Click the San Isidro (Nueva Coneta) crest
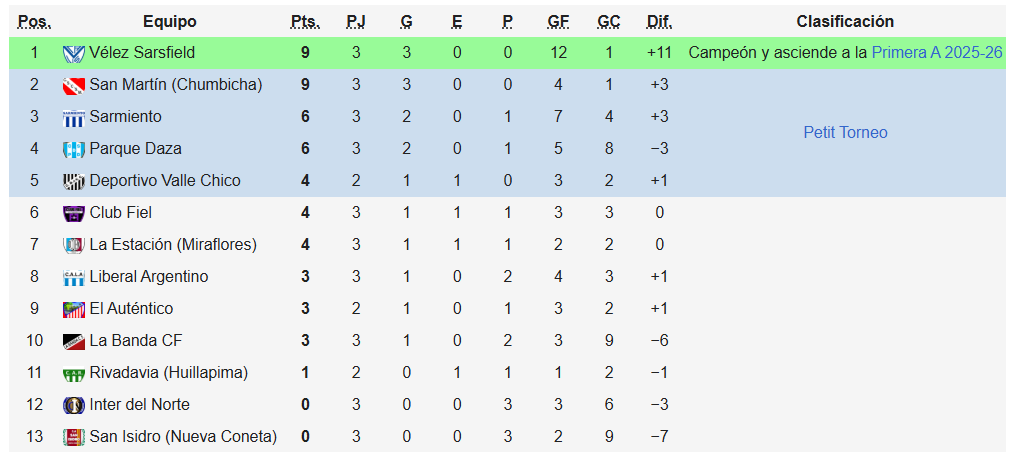Screen dimensions: 1014x453 coord(74,437)
